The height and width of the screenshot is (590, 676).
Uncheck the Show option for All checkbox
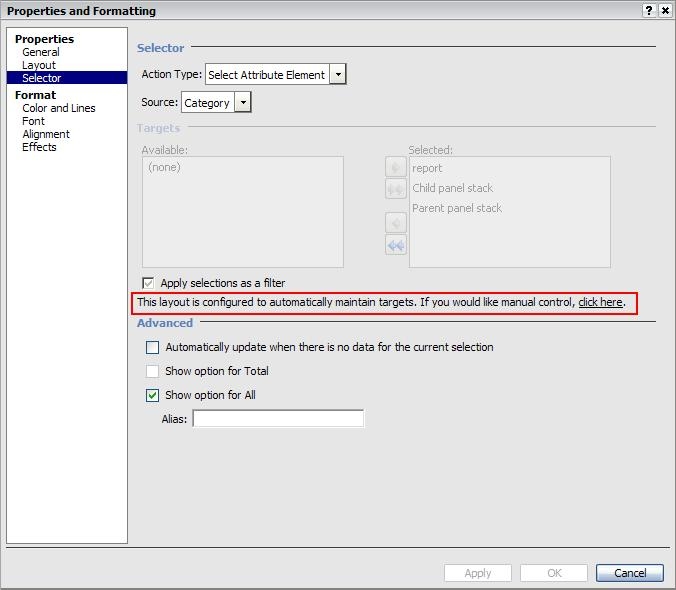point(152,396)
